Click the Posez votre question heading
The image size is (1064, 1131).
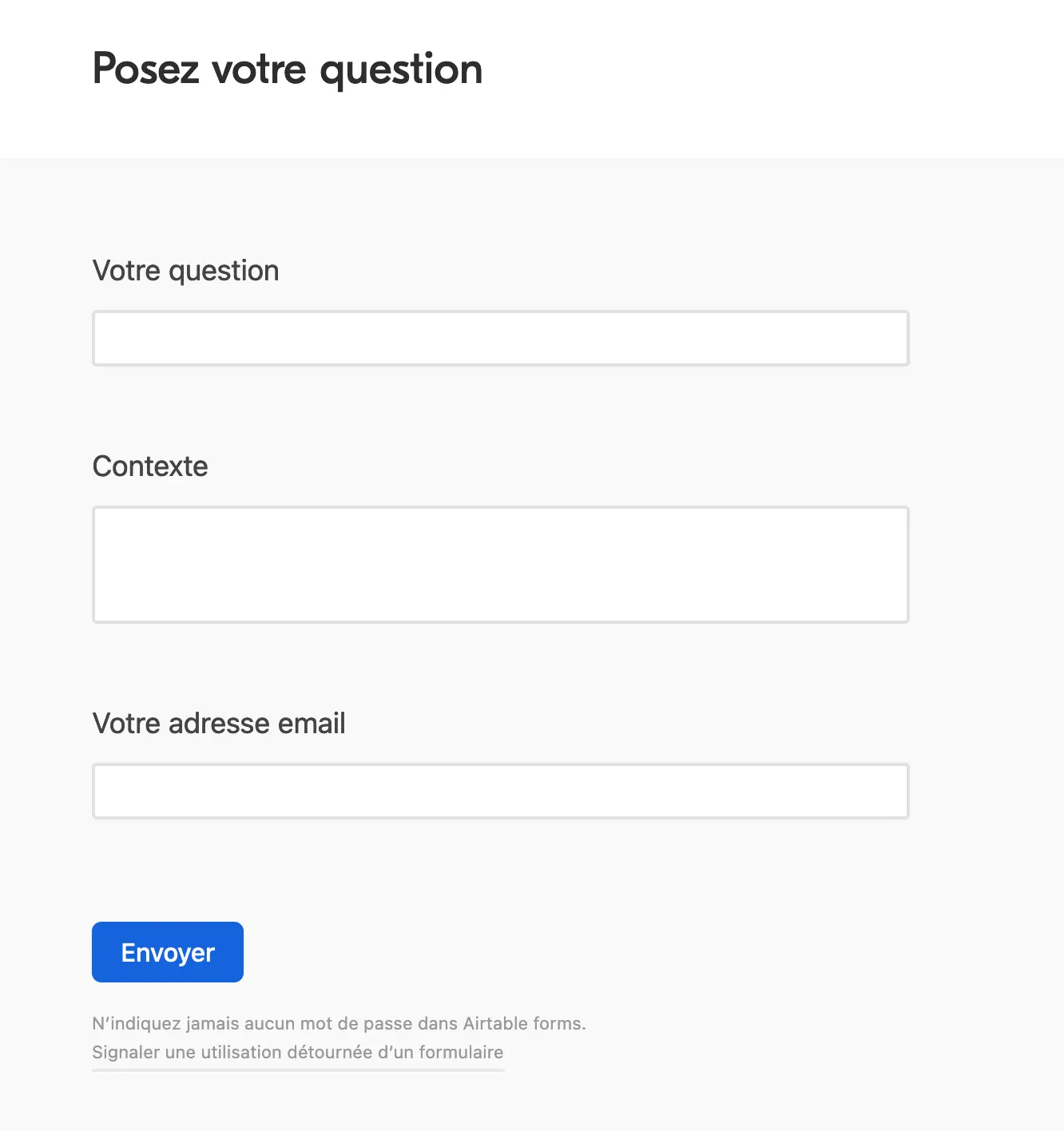[288, 69]
